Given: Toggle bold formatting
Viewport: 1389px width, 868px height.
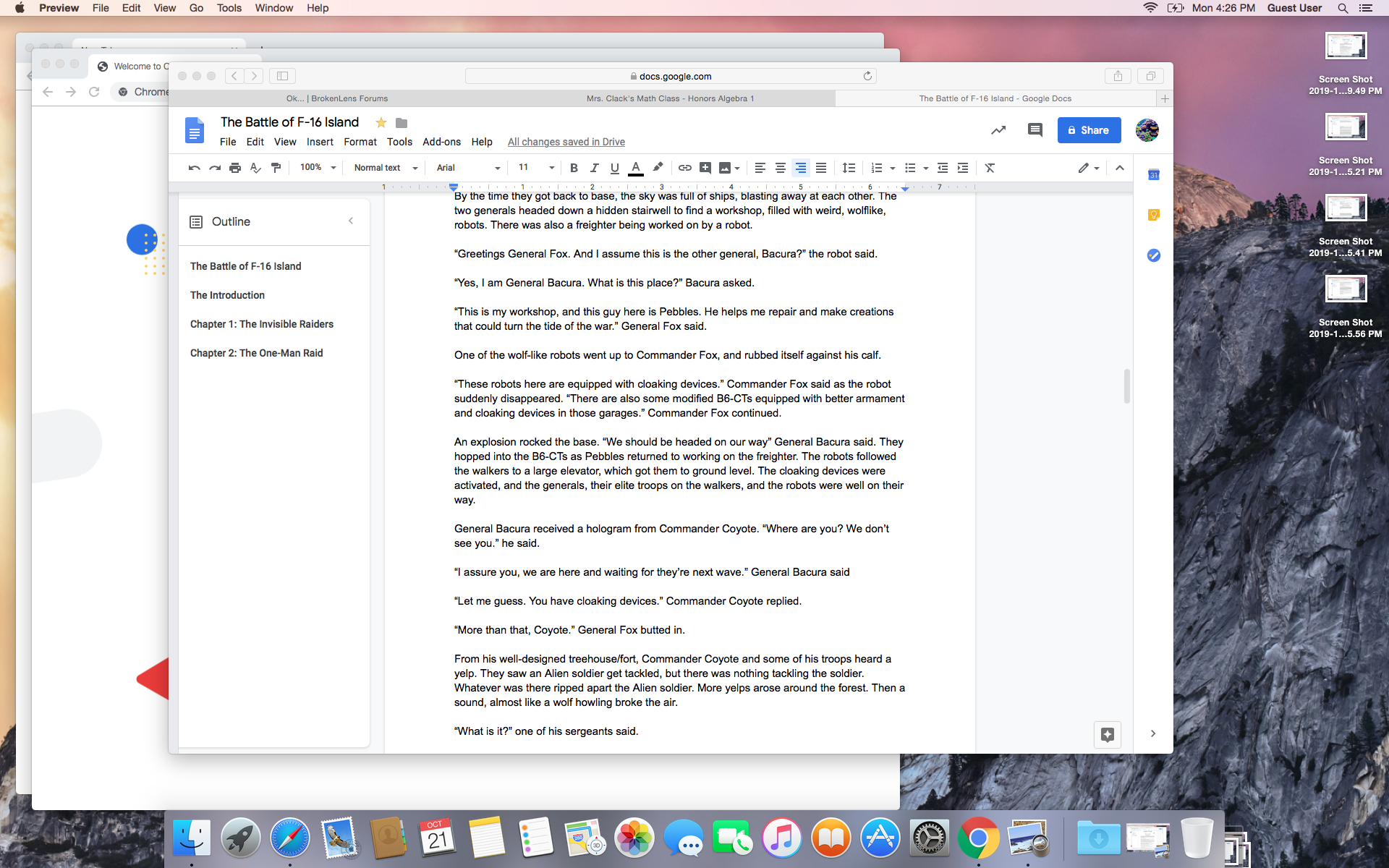Looking at the screenshot, I should (574, 168).
